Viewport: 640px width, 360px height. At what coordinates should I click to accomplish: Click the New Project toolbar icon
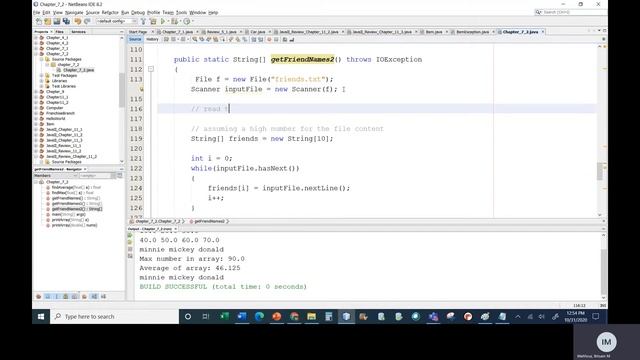[x=48, y=21]
